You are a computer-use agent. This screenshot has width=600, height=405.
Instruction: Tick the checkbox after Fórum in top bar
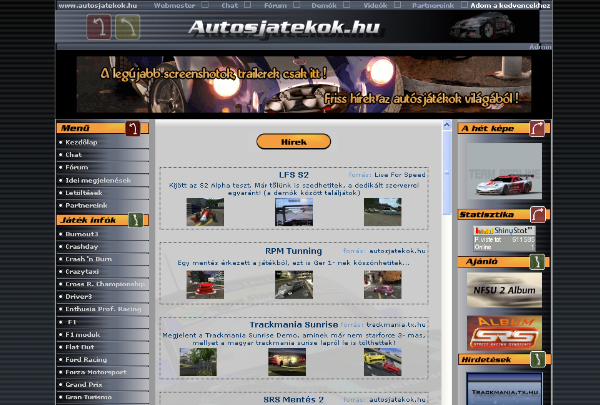click(x=297, y=5)
